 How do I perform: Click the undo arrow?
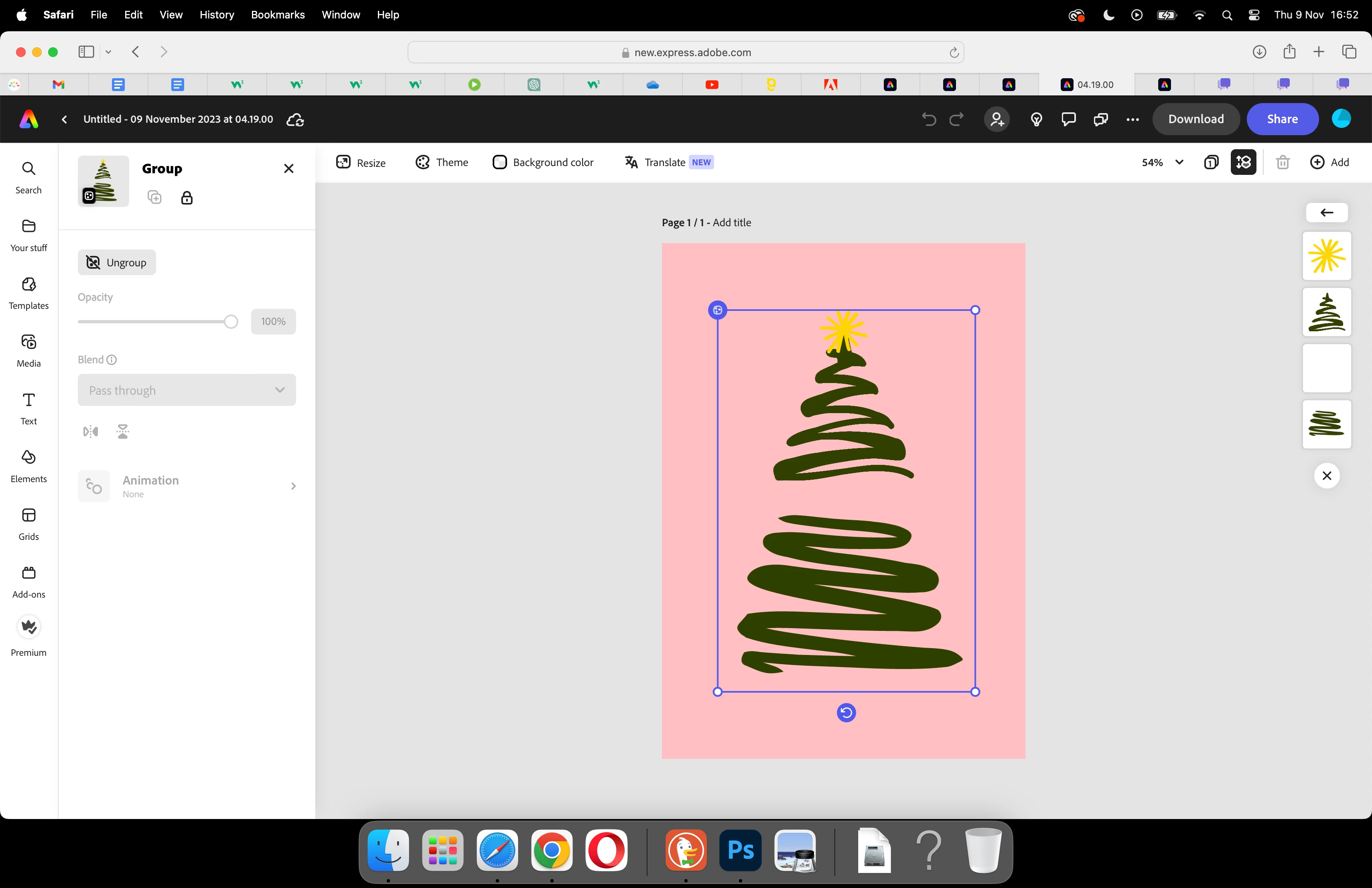[929, 119]
